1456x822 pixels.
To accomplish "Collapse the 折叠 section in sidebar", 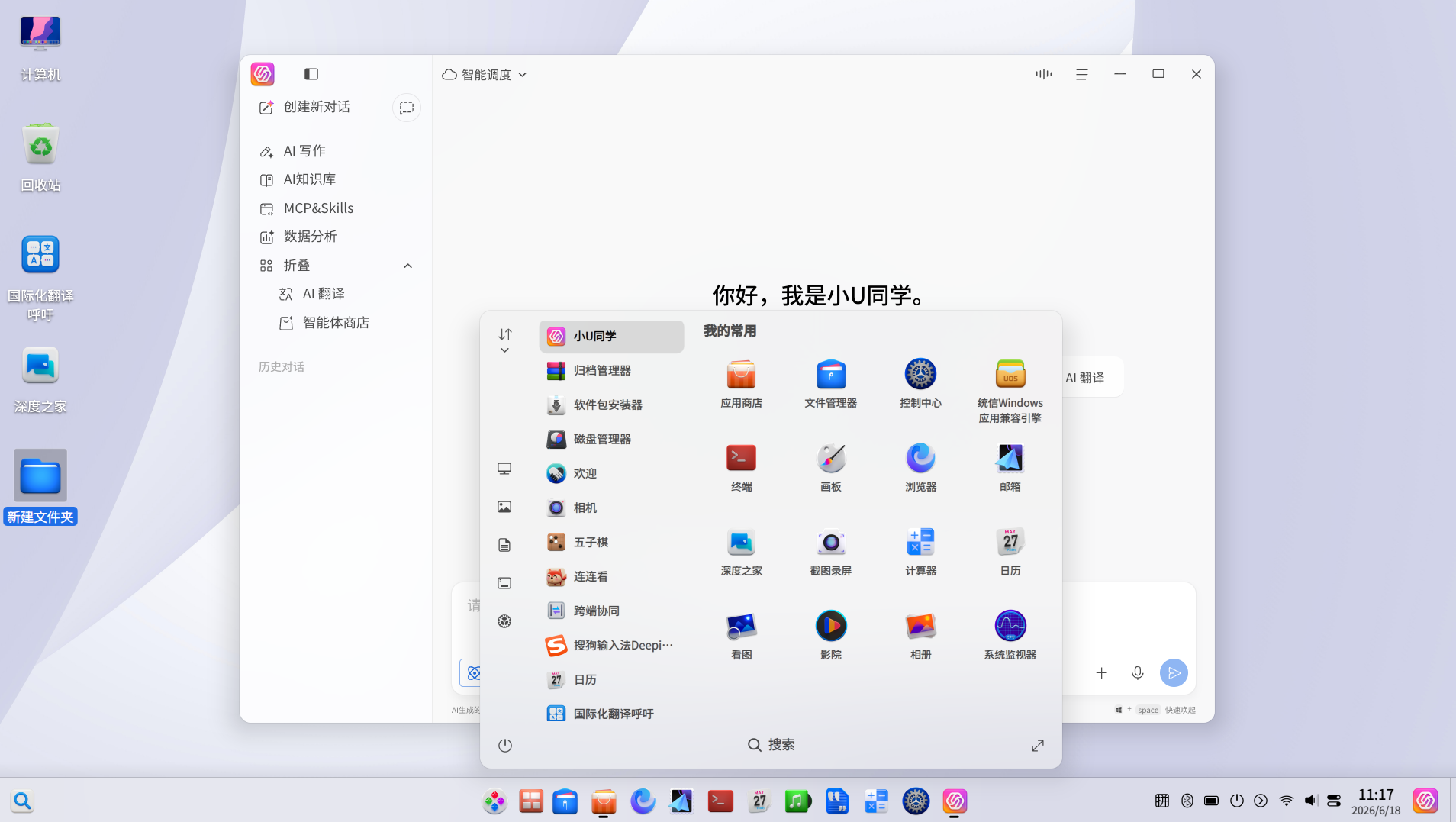I will pyautogui.click(x=407, y=266).
